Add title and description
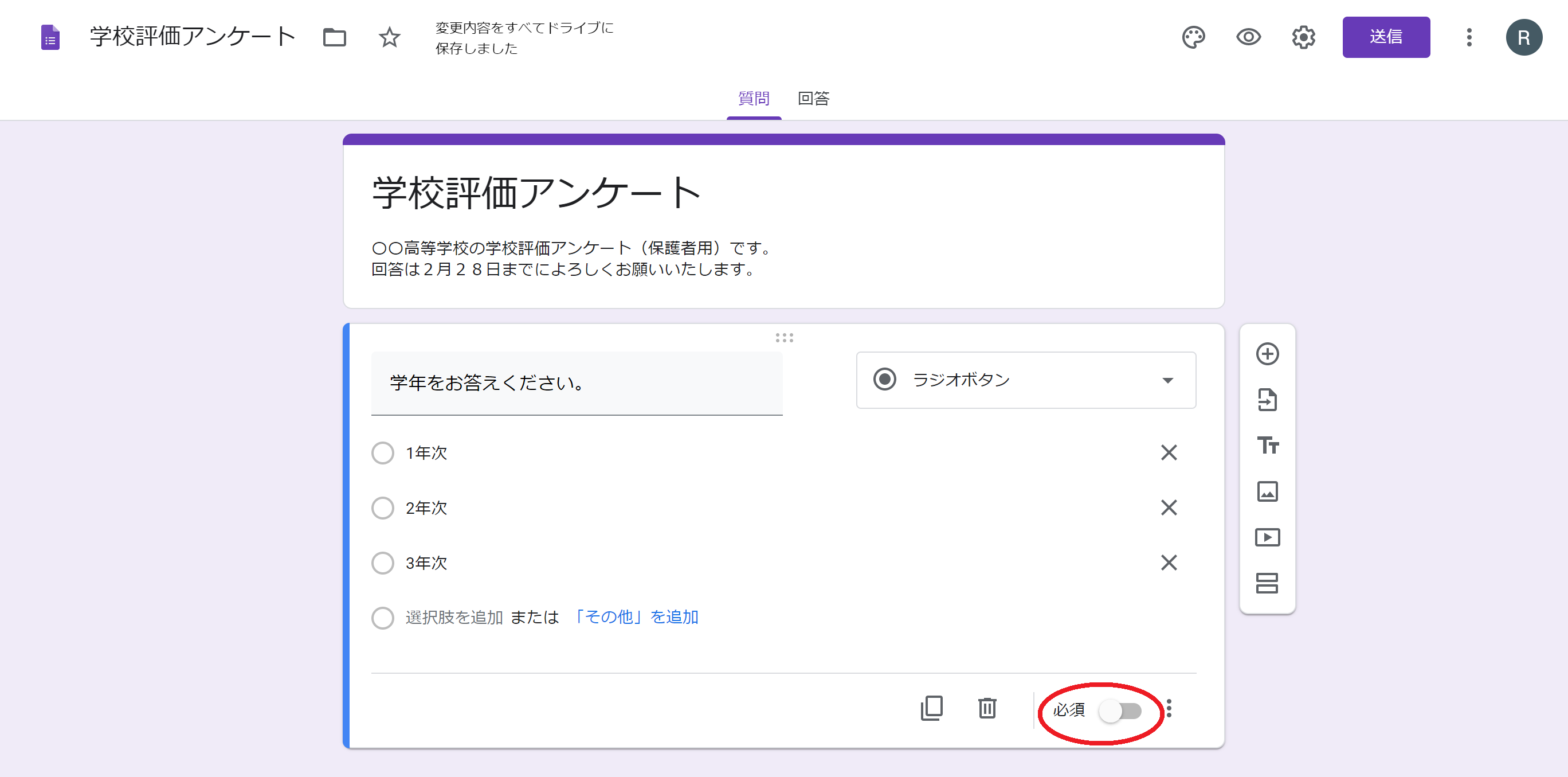The height and width of the screenshot is (777, 1568). [x=1267, y=446]
